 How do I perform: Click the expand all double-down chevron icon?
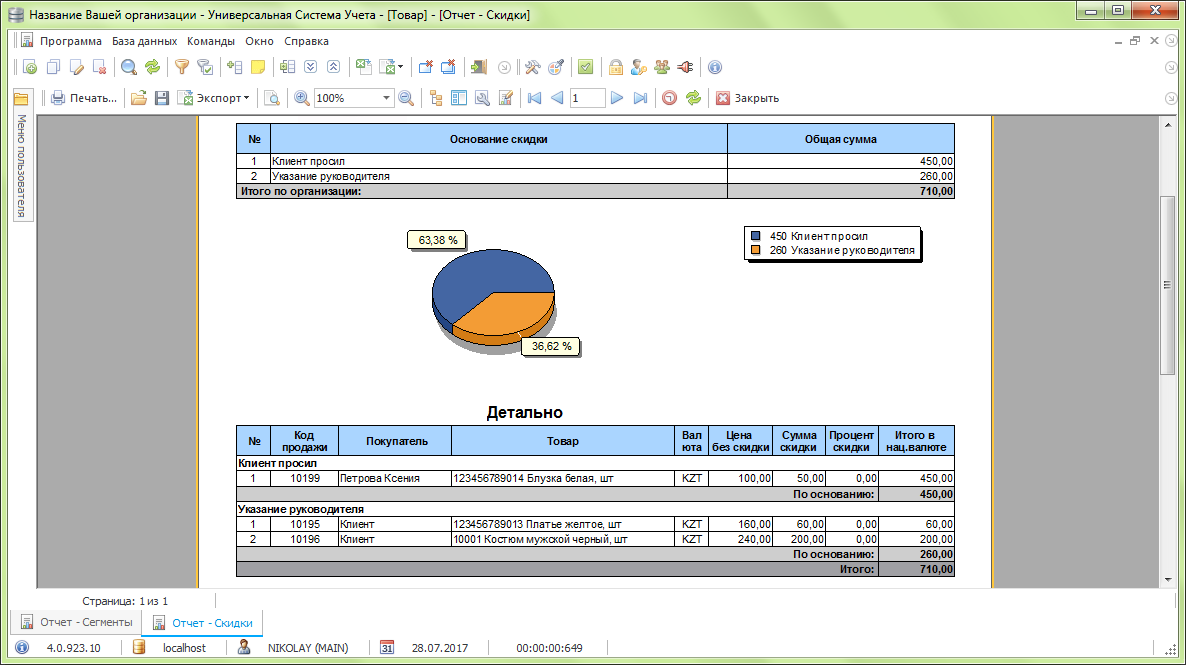(x=310, y=67)
